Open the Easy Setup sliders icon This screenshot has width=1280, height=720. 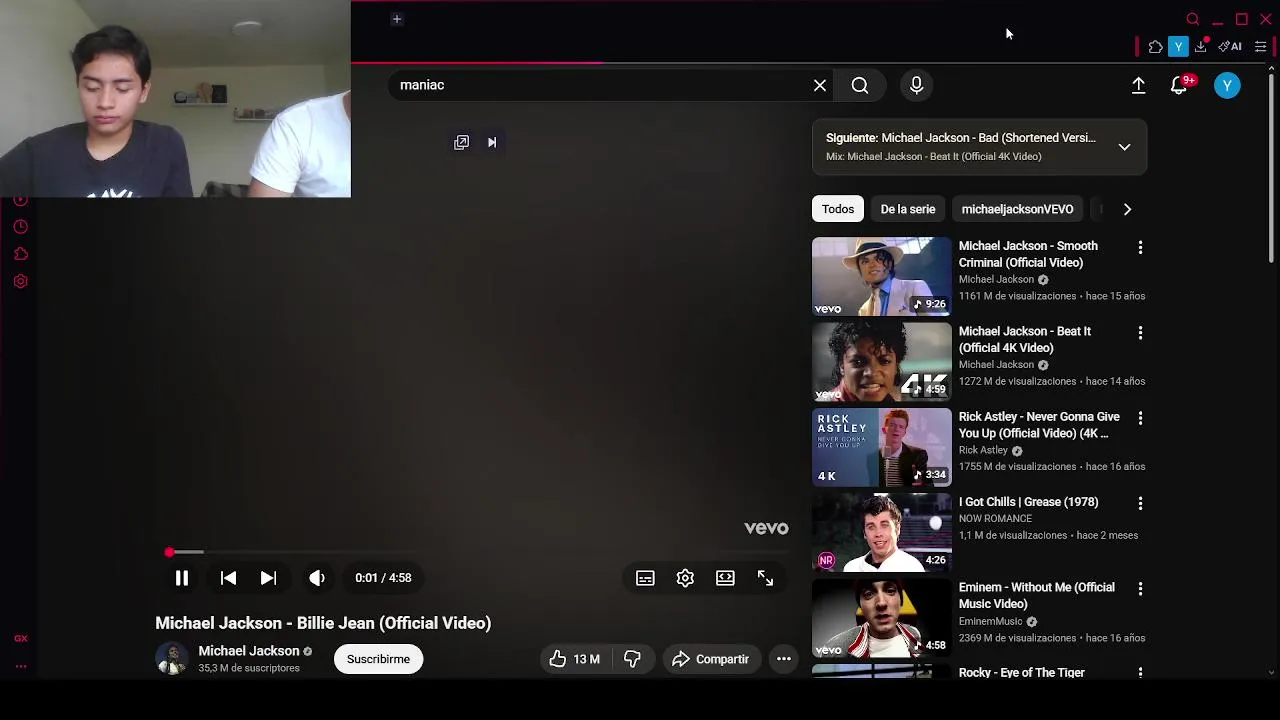1260,47
